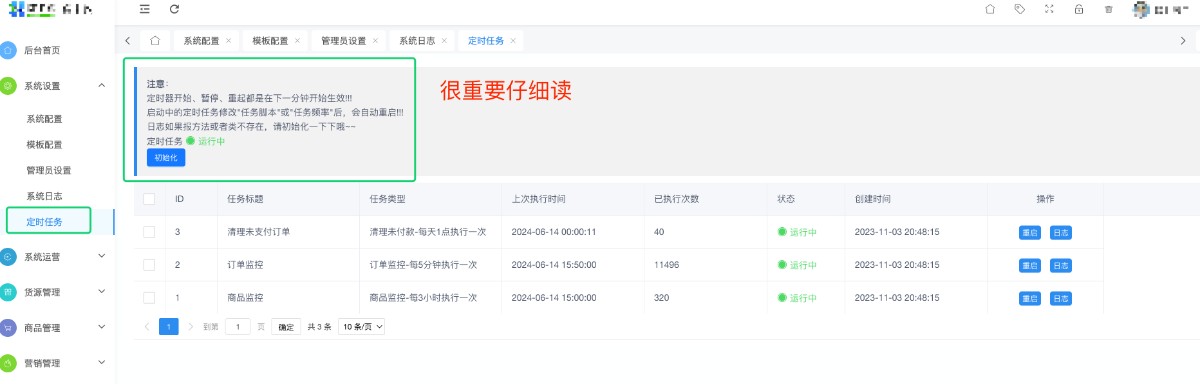The width and height of the screenshot is (1200, 384).
Task: Click the 后台首页 sidebar icon
Action: (x=9, y=50)
